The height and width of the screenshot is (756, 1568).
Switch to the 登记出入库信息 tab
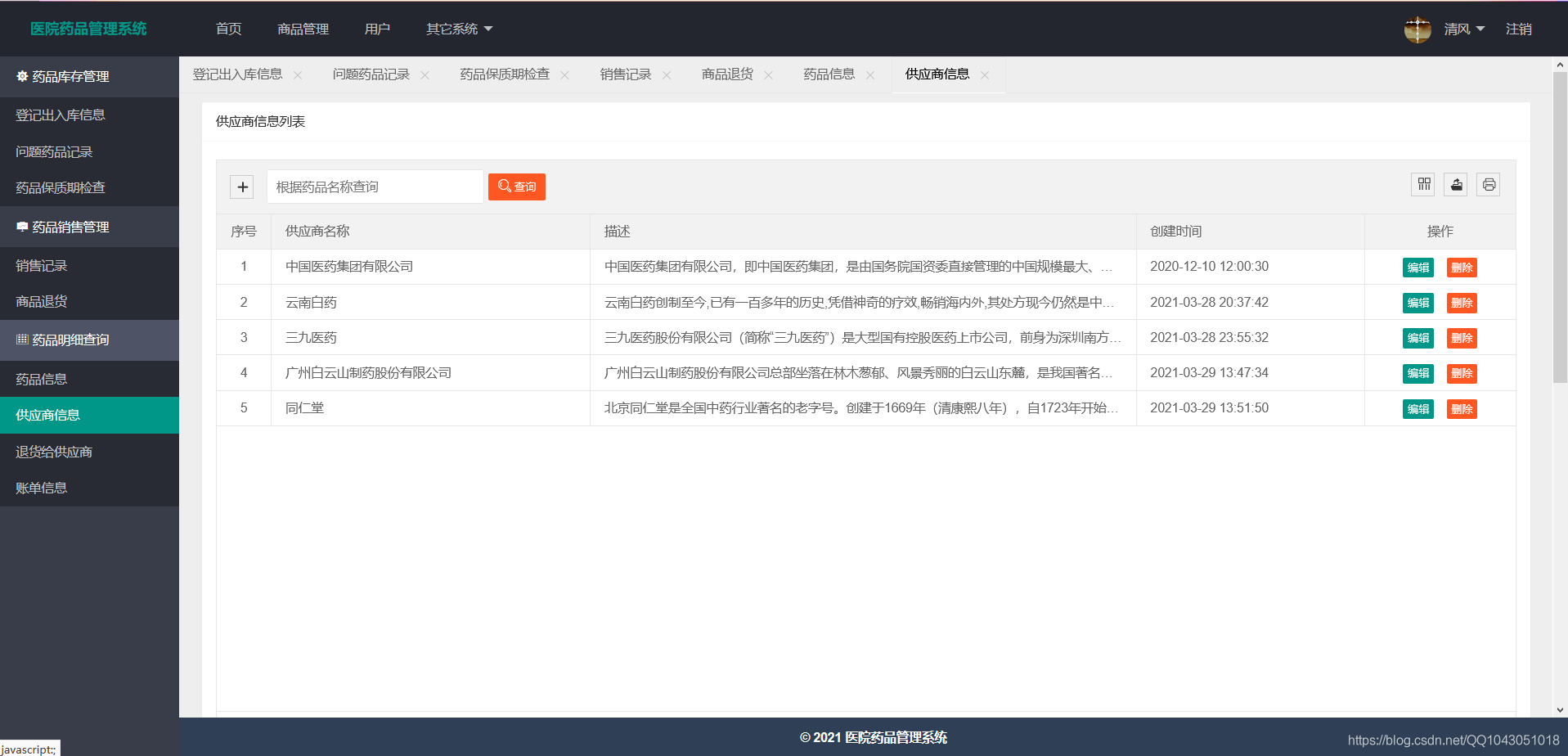237,74
